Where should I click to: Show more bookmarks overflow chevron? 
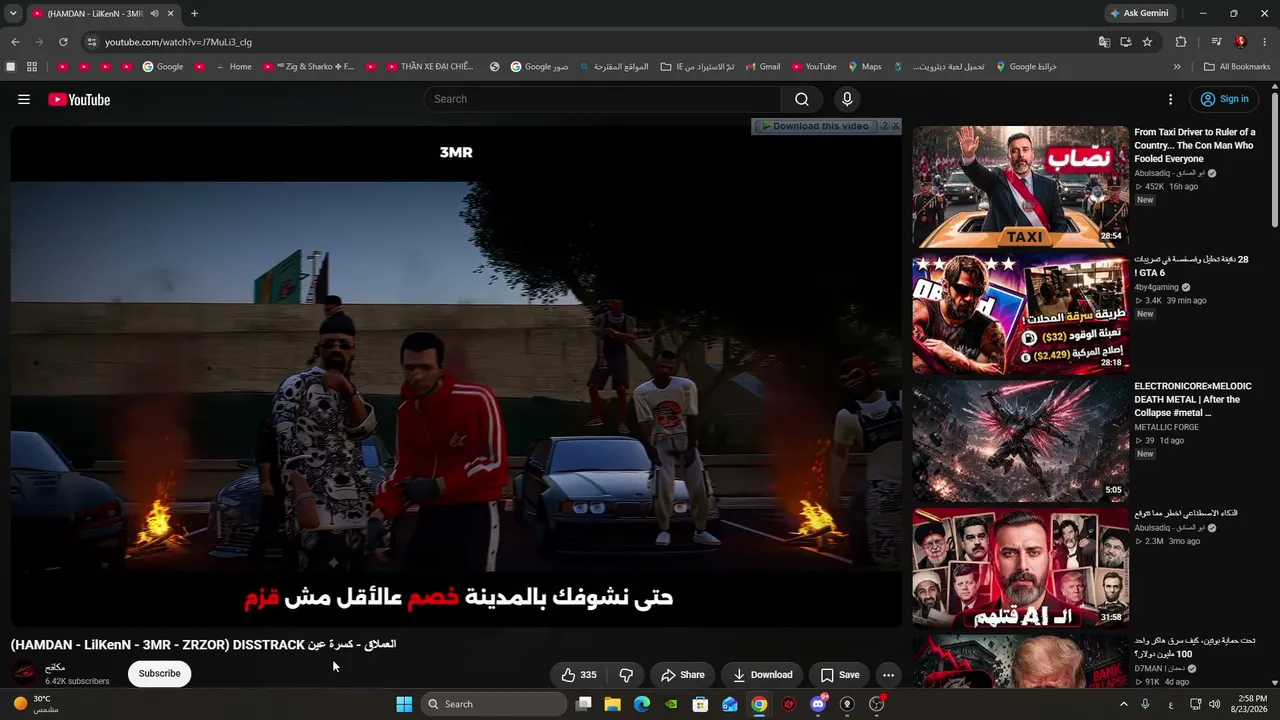[x=1177, y=67]
